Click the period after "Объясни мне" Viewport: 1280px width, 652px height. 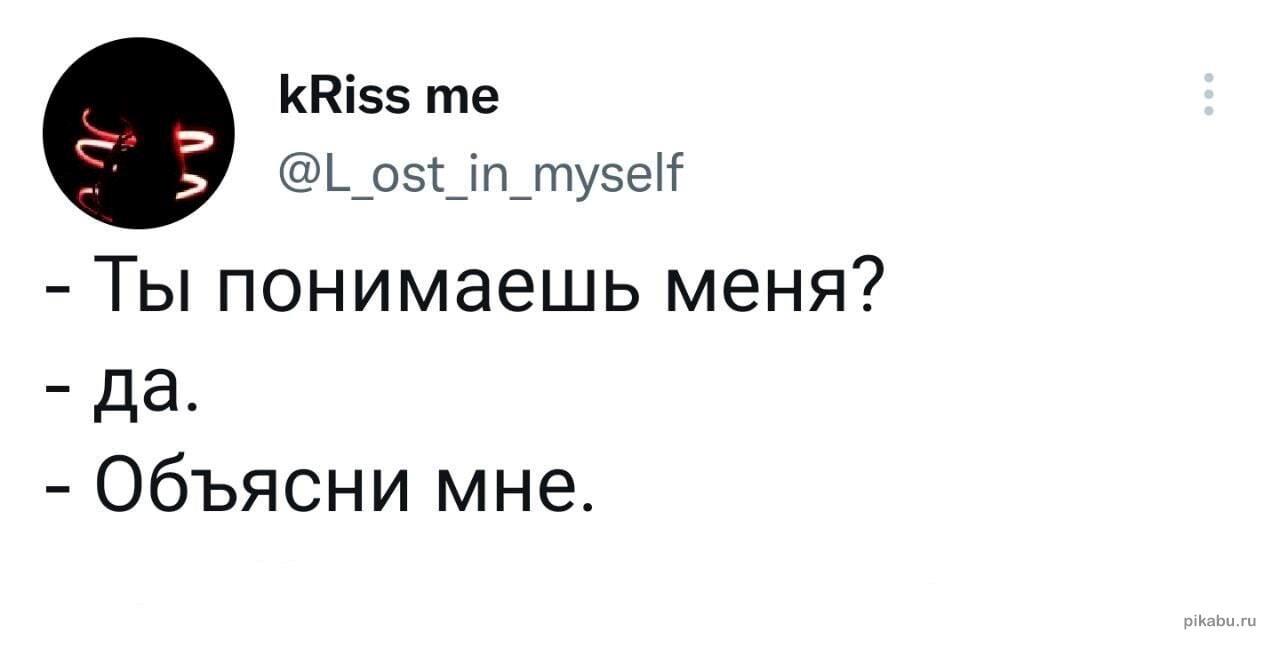tap(585, 503)
